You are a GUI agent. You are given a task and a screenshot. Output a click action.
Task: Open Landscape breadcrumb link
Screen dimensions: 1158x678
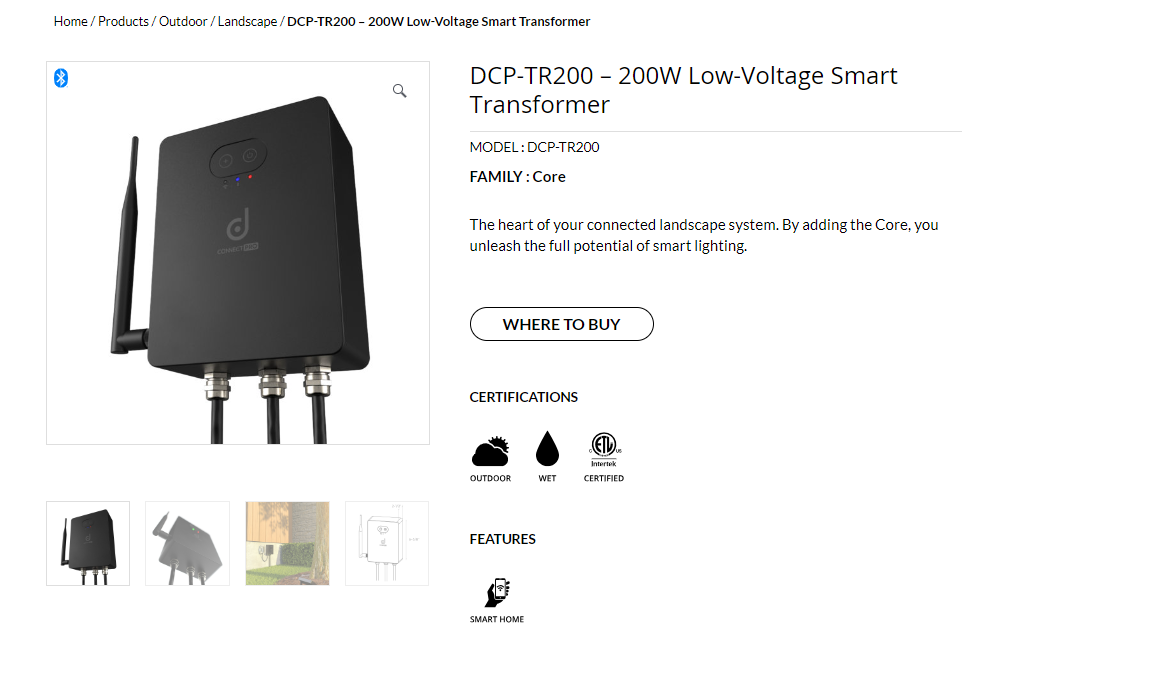(247, 21)
